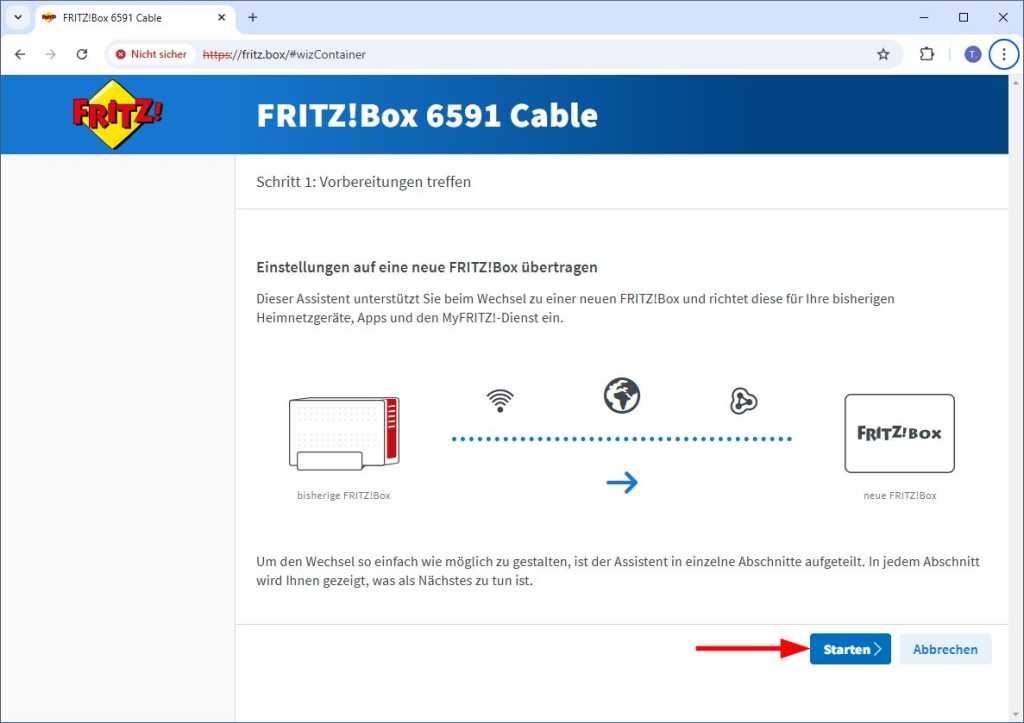Click the 'Nicht sicher' security badge

click(x=150, y=55)
